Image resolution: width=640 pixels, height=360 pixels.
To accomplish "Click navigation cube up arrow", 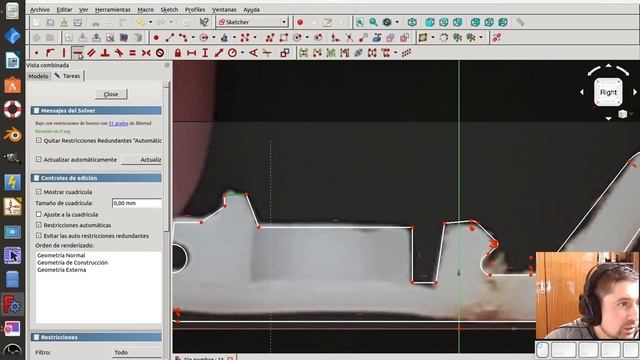I will (x=608, y=65).
